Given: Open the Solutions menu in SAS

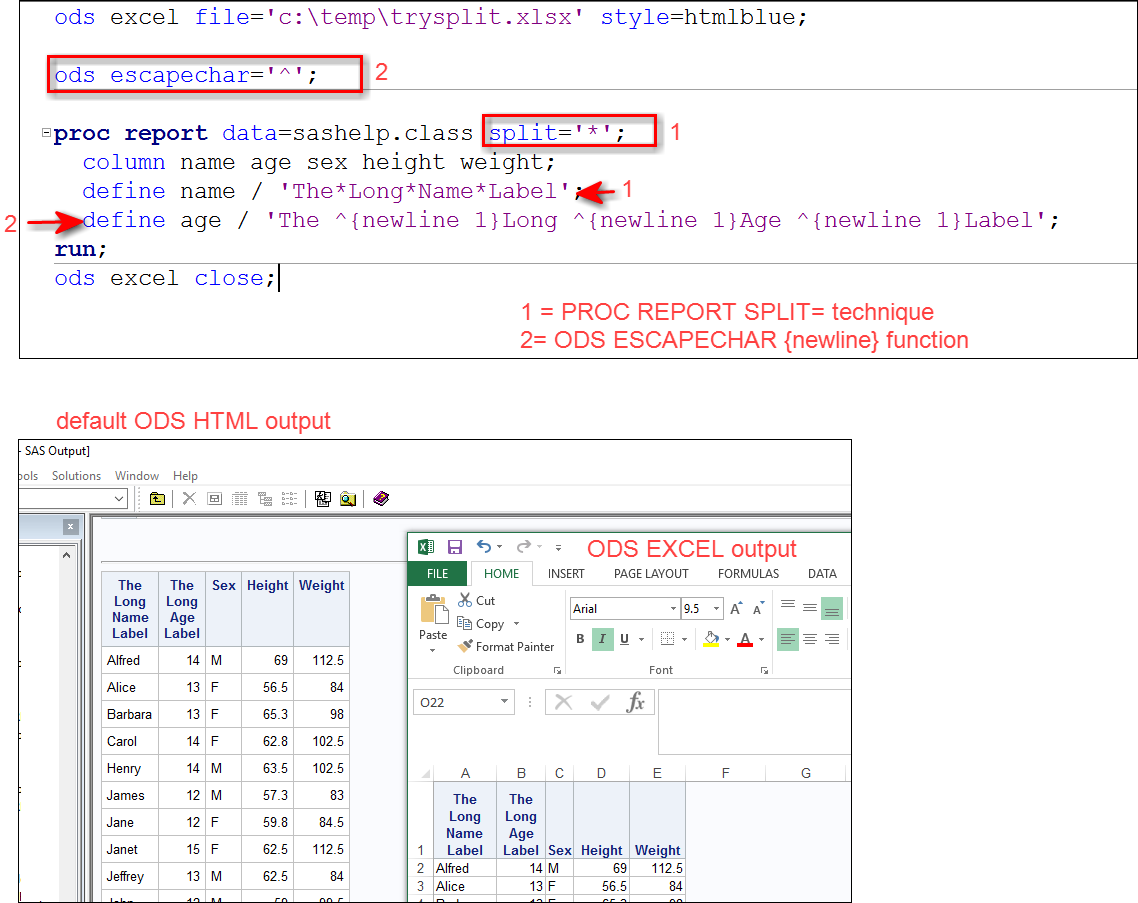Looking at the screenshot, I should [x=76, y=476].
